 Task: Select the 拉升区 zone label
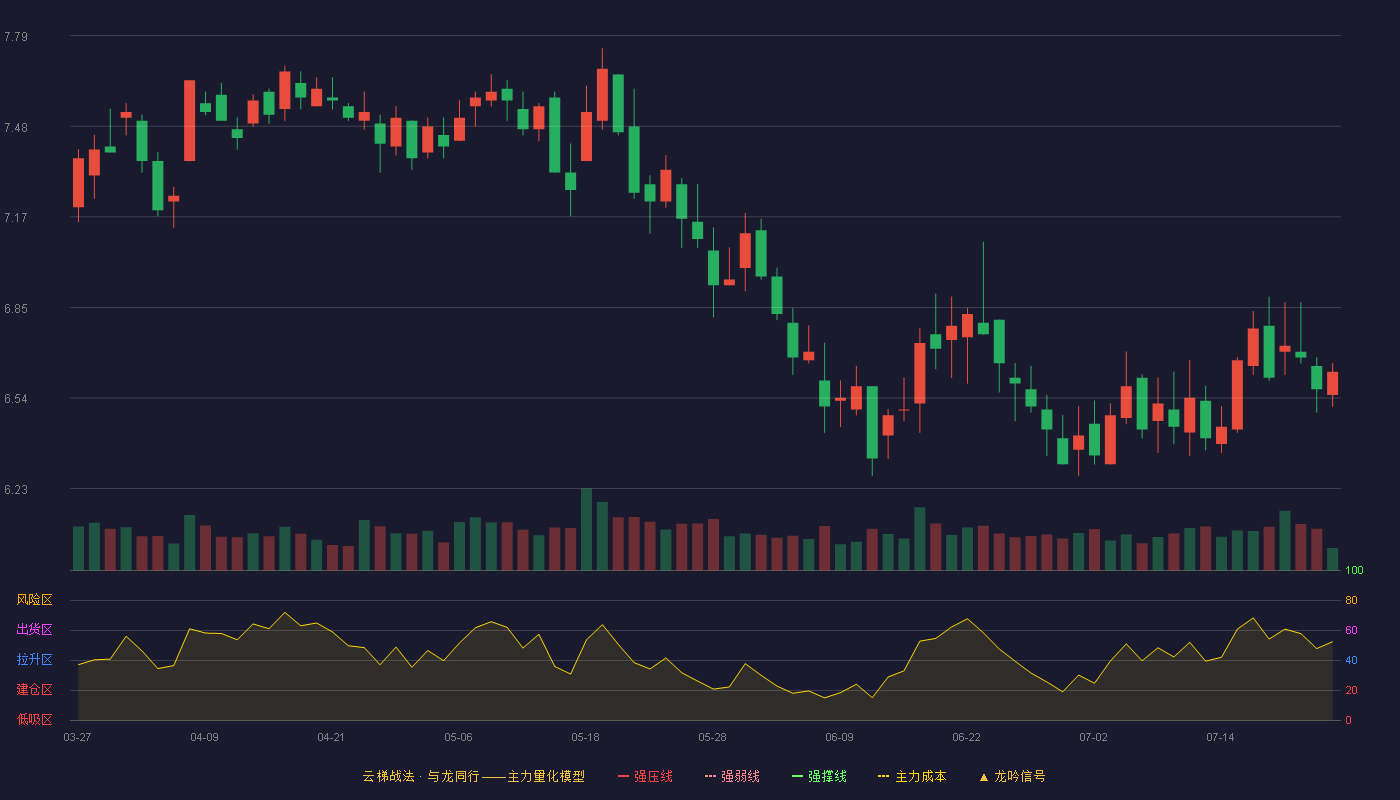tap(34, 660)
